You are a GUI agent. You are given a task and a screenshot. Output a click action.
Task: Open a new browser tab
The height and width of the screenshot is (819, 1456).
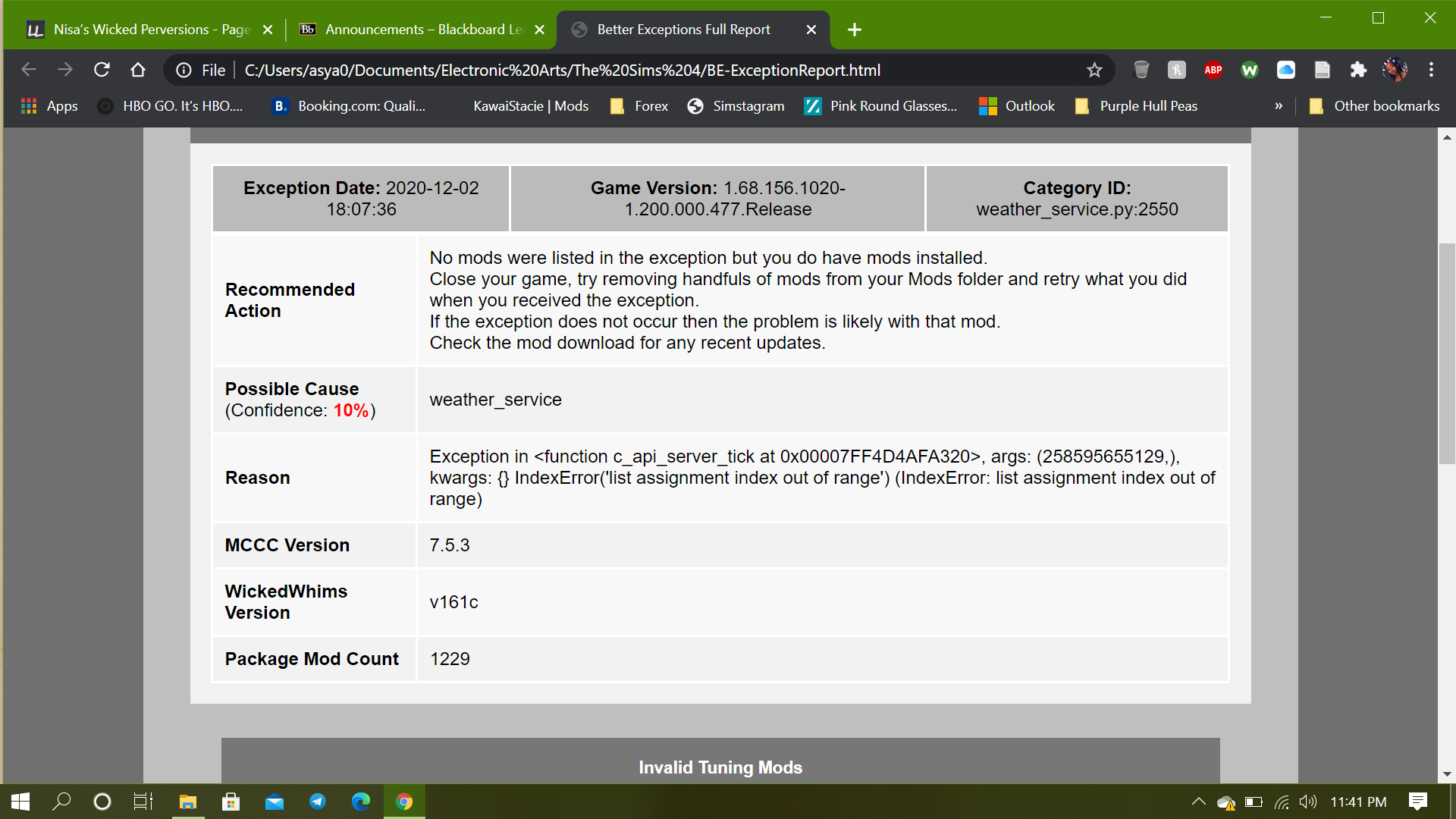coord(855,30)
